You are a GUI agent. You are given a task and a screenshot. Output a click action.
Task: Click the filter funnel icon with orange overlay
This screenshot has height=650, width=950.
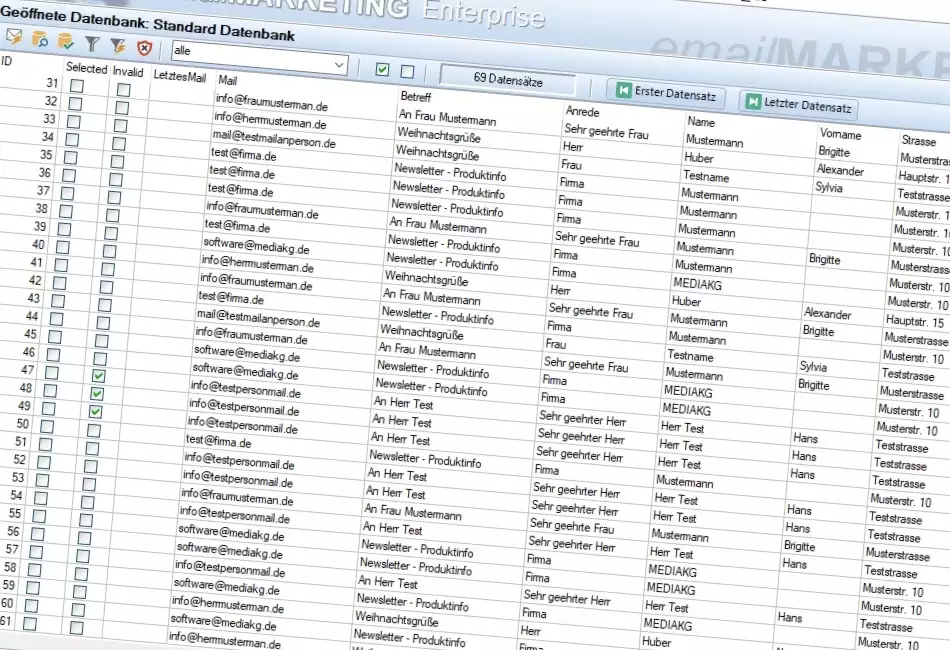click(x=118, y=45)
